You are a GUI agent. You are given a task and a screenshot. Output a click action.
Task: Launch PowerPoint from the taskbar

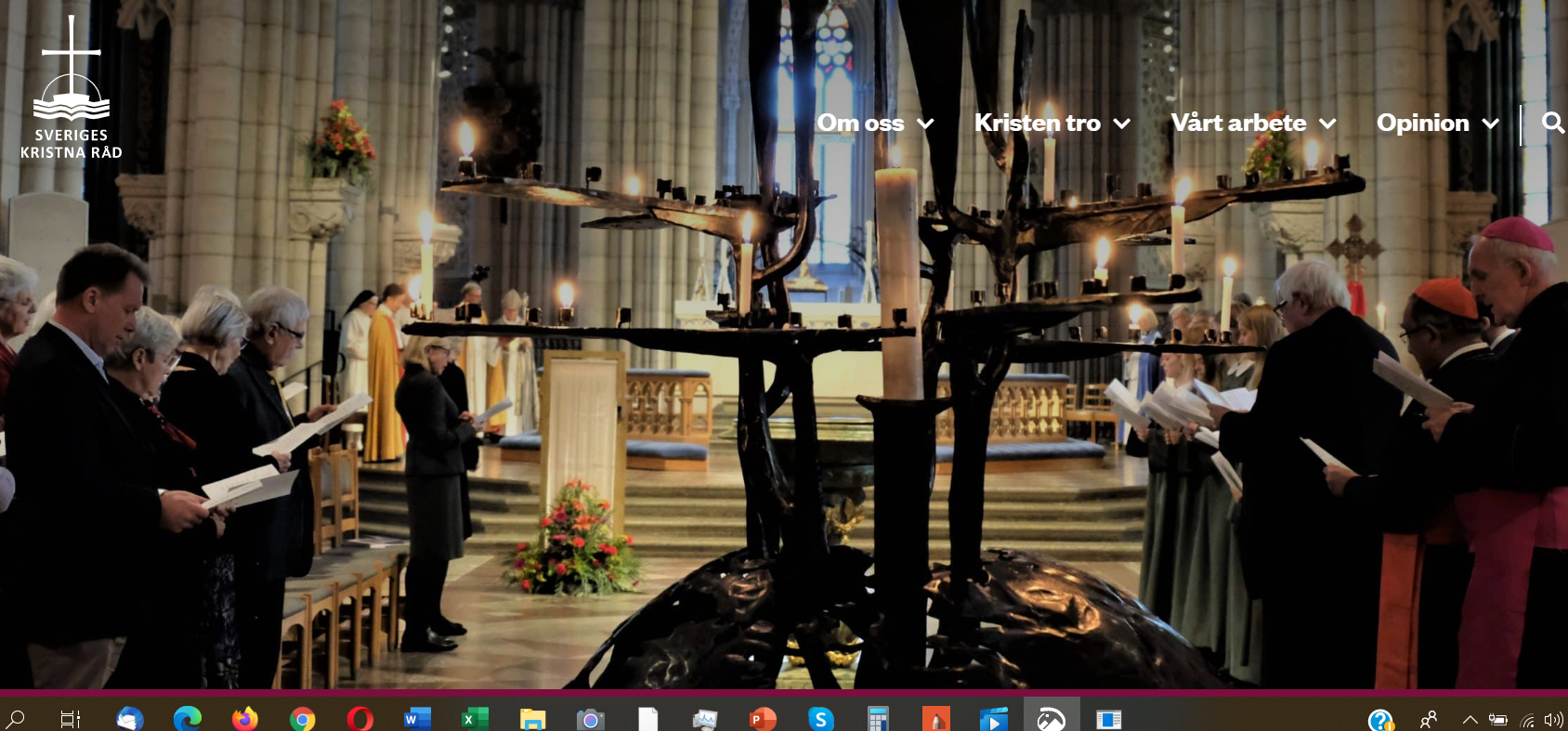(x=763, y=719)
